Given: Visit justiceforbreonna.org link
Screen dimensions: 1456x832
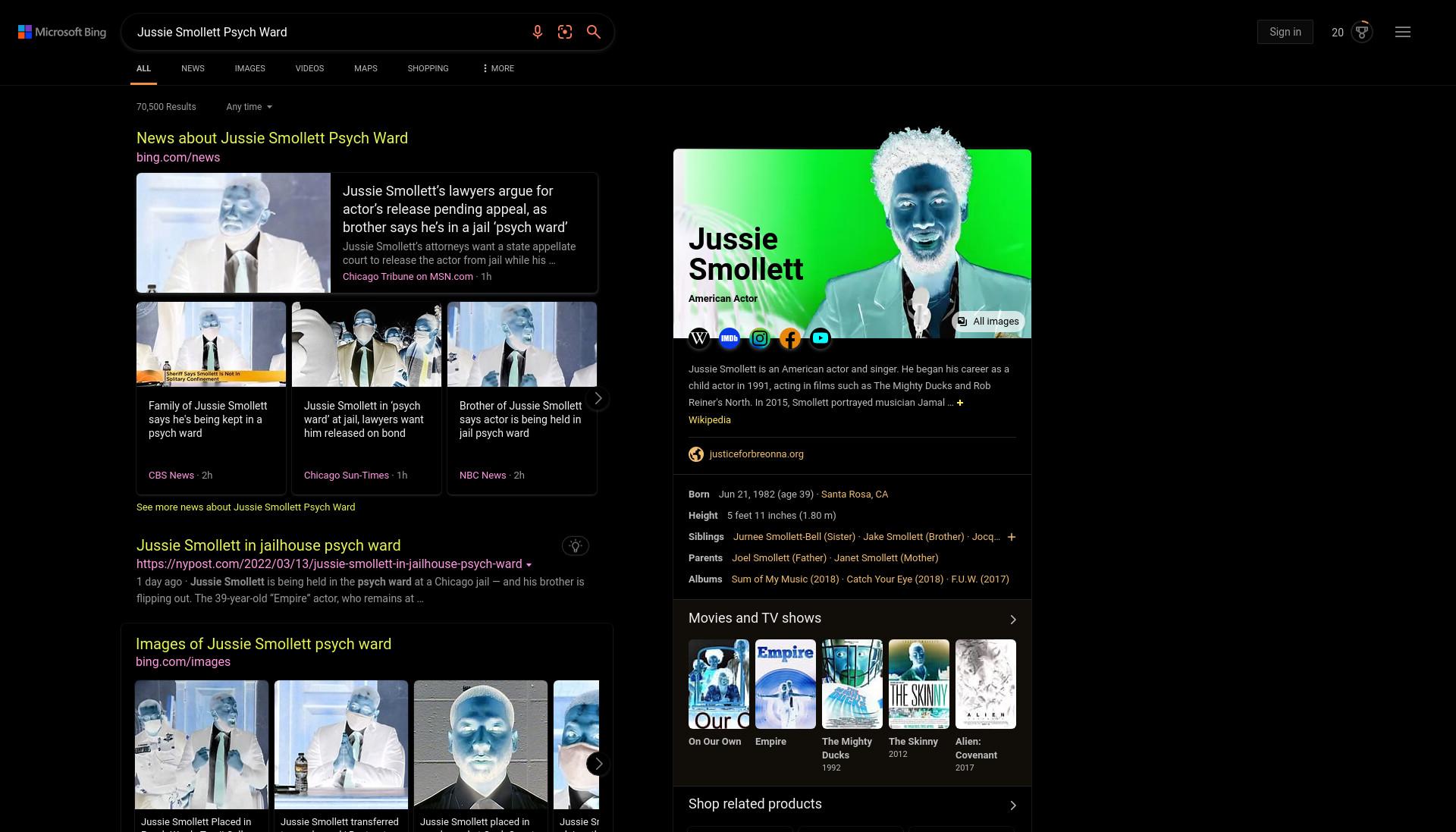Looking at the screenshot, I should (756, 454).
